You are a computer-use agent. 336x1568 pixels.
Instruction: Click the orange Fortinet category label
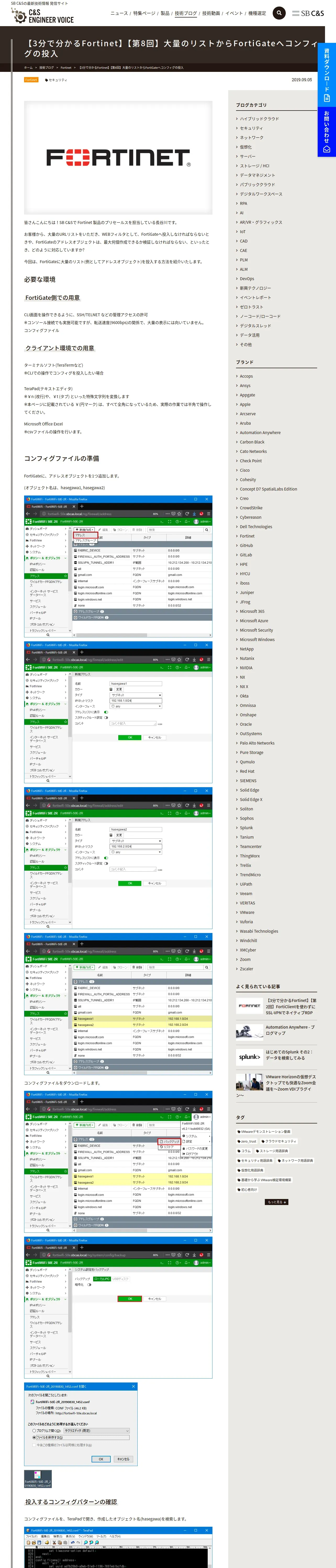pyautogui.click(x=31, y=80)
